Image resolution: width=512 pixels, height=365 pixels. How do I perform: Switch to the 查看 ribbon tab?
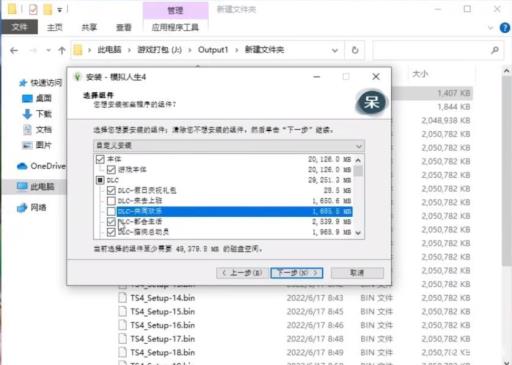tap(124, 27)
